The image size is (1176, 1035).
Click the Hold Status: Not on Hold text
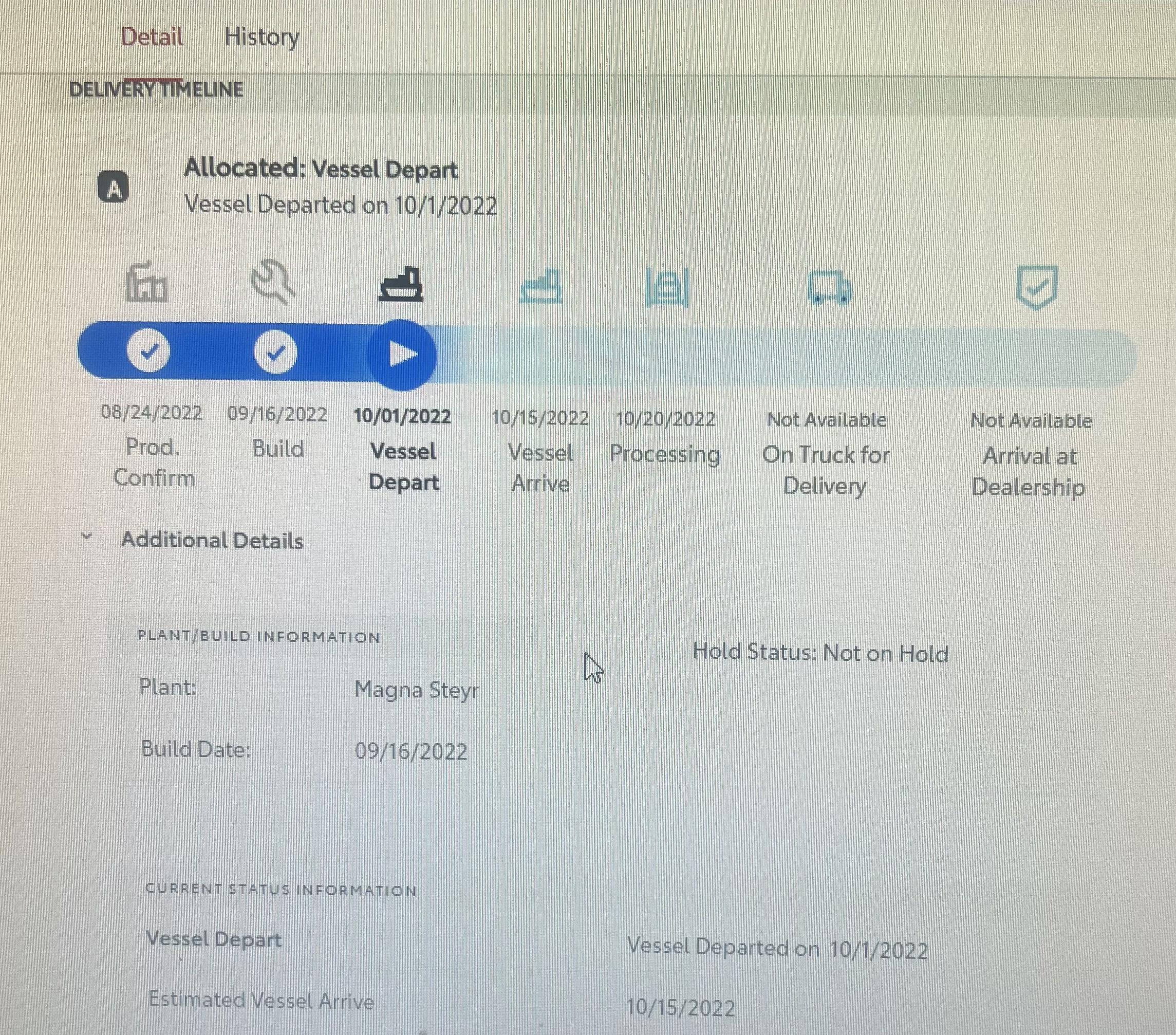pyautogui.click(x=820, y=653)
